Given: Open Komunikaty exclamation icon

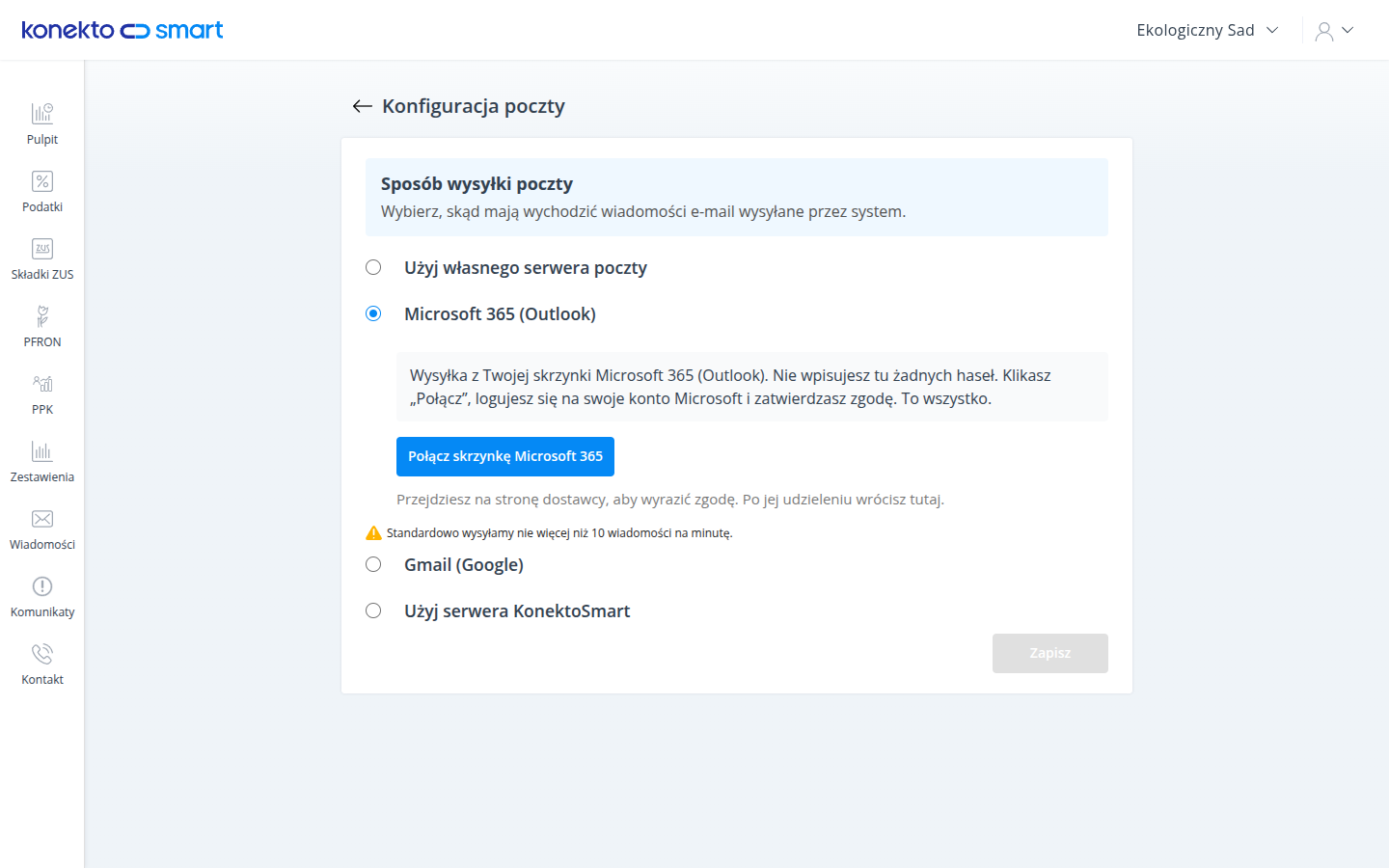Looking at the screenshot, I should point(42,586).
